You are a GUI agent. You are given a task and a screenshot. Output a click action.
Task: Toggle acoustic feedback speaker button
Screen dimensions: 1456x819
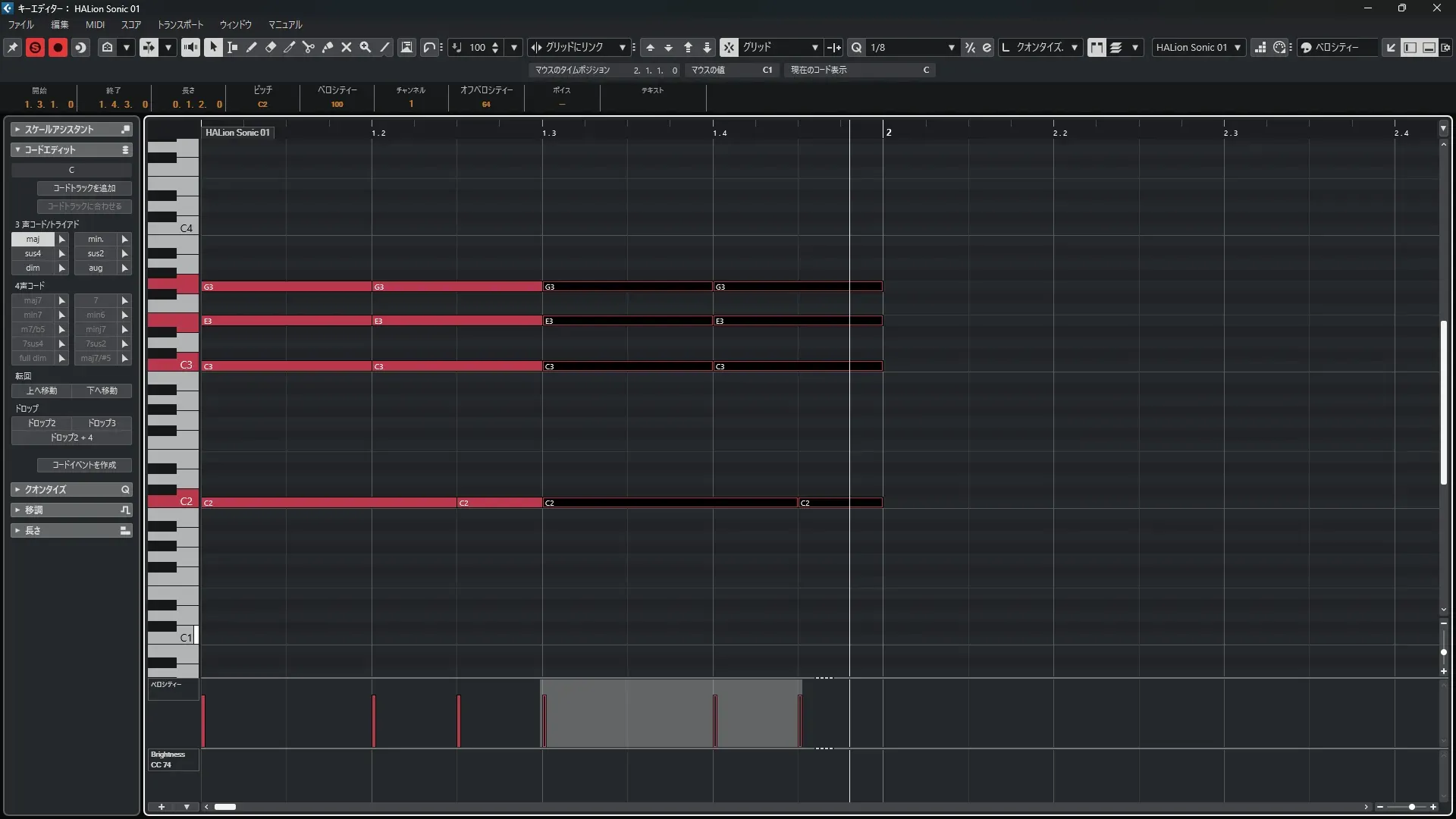190,47
